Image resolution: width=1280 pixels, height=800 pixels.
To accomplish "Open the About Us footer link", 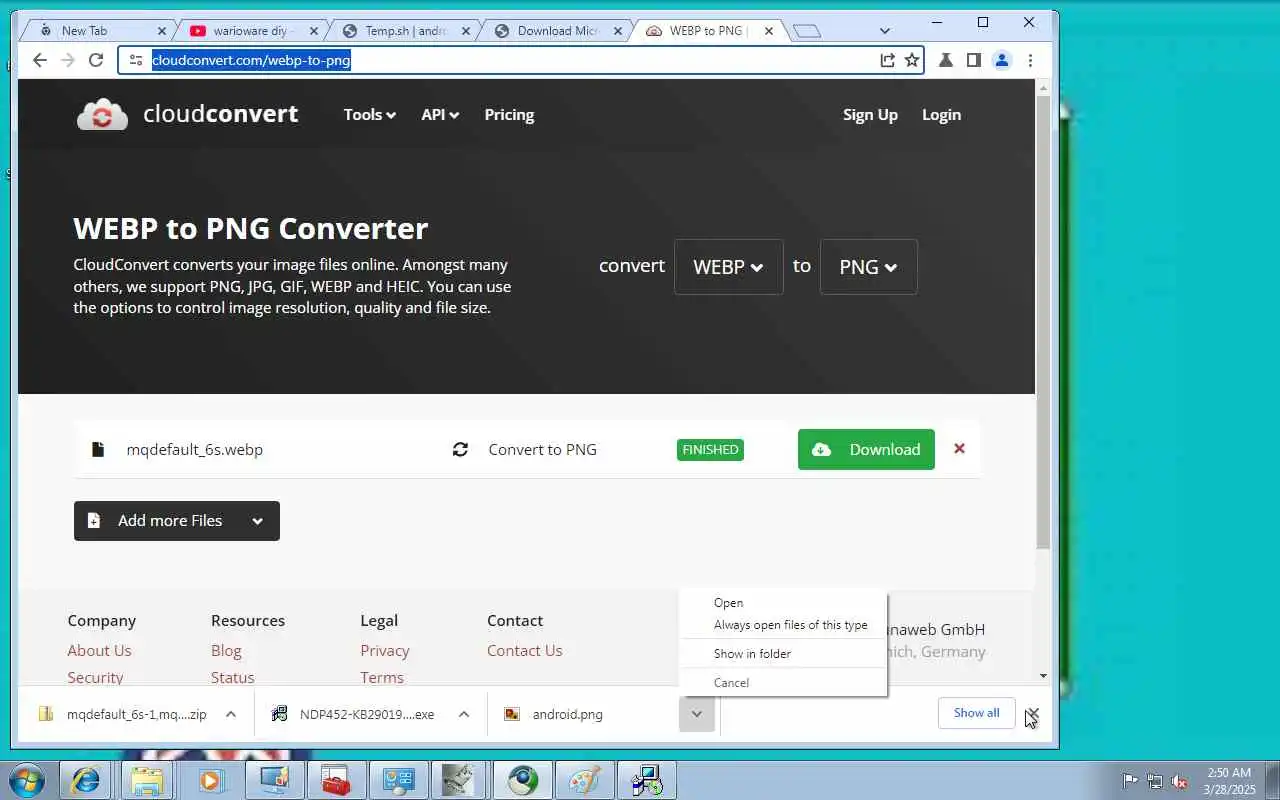I will pyautogui.click(x=99, y=651).
